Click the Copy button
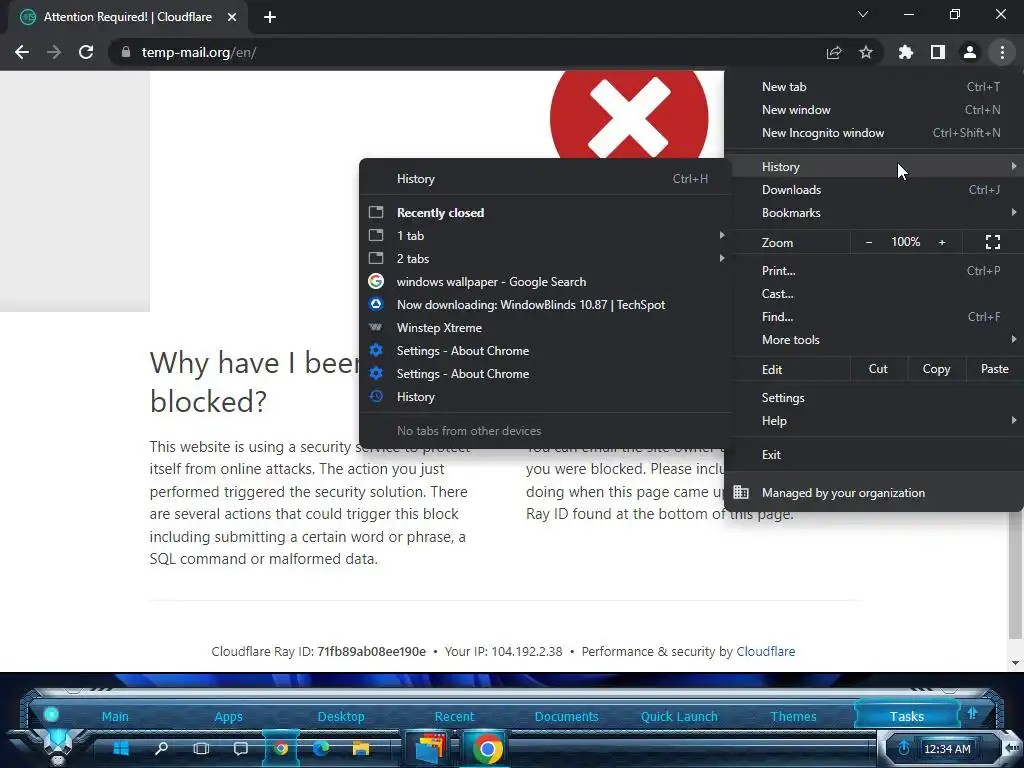The height and width of the screenshot is (768, 1024). pos(936,369)
